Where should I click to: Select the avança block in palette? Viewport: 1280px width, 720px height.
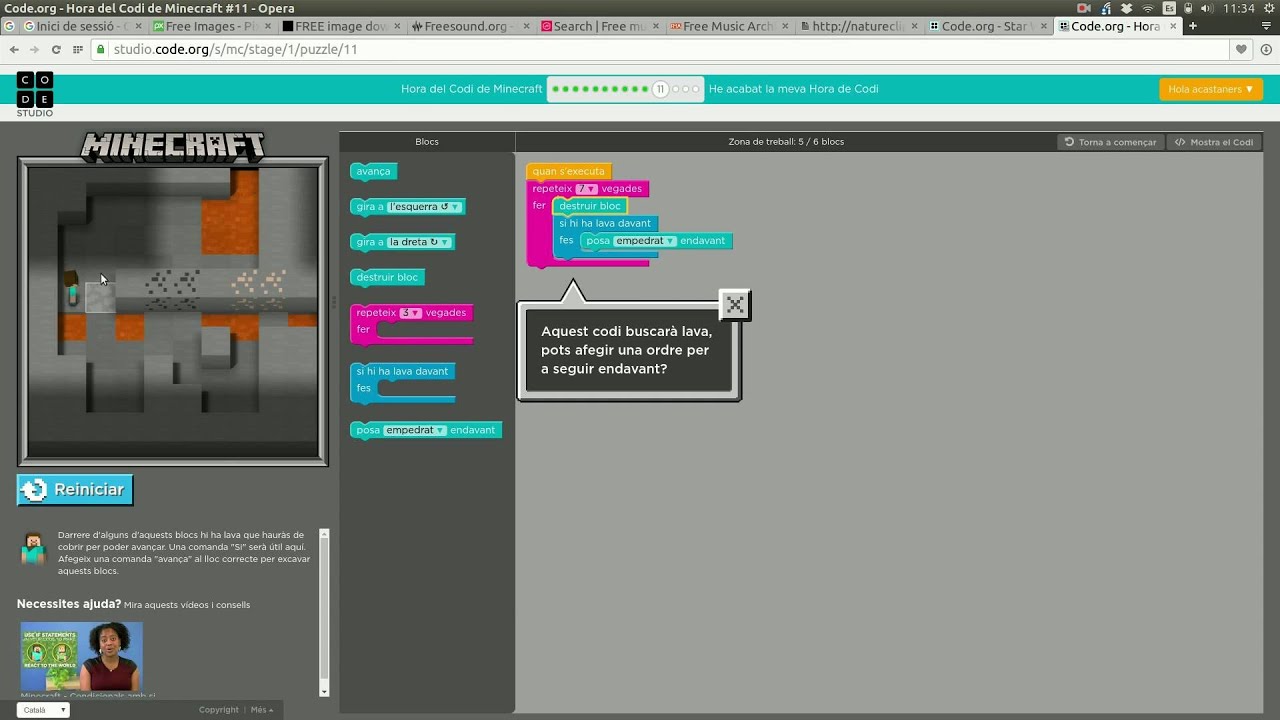(x=374, y=171)
